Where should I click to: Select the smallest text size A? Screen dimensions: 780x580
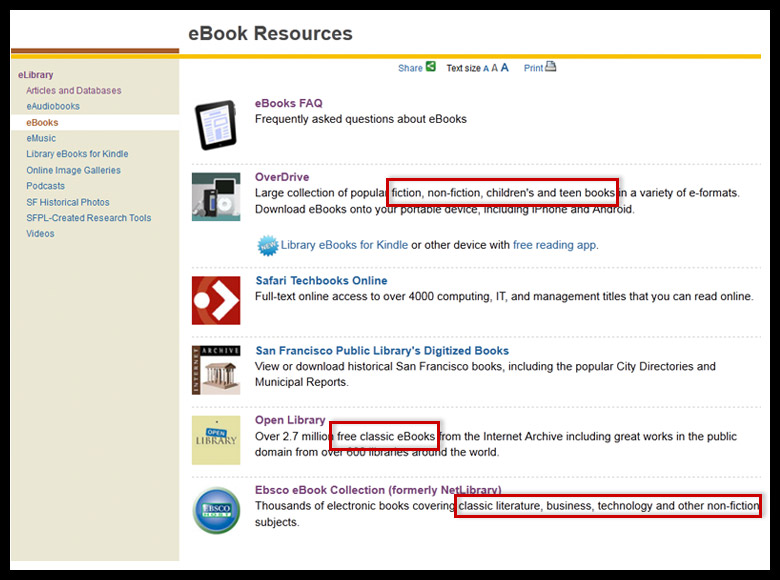[x=486, y=69]
